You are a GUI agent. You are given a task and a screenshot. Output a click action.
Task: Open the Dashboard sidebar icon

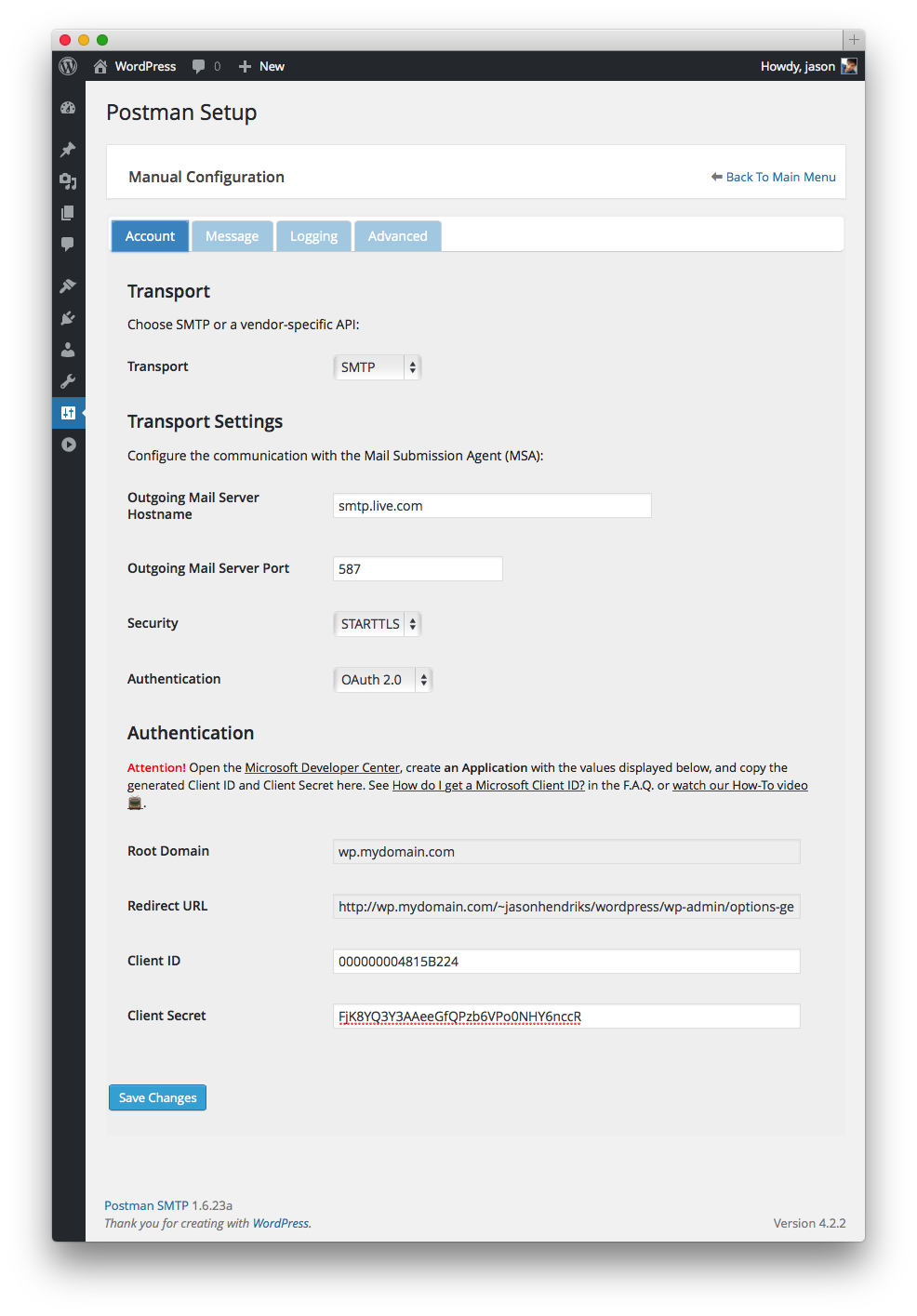pos(68,108)
